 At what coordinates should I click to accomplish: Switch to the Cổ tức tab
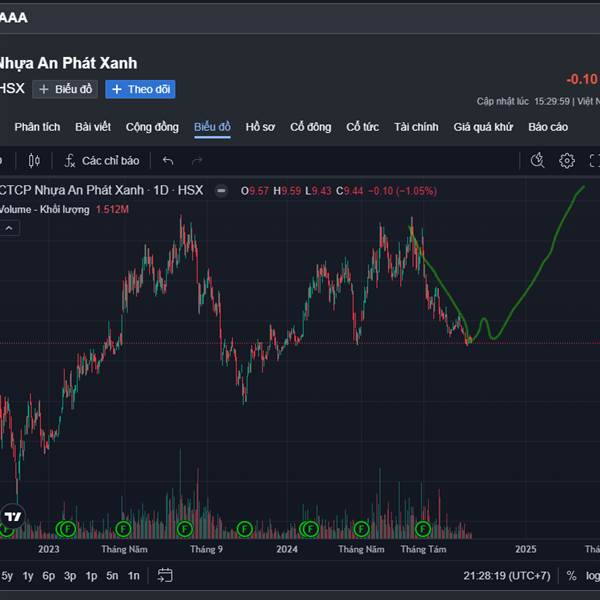pos(362,127)
